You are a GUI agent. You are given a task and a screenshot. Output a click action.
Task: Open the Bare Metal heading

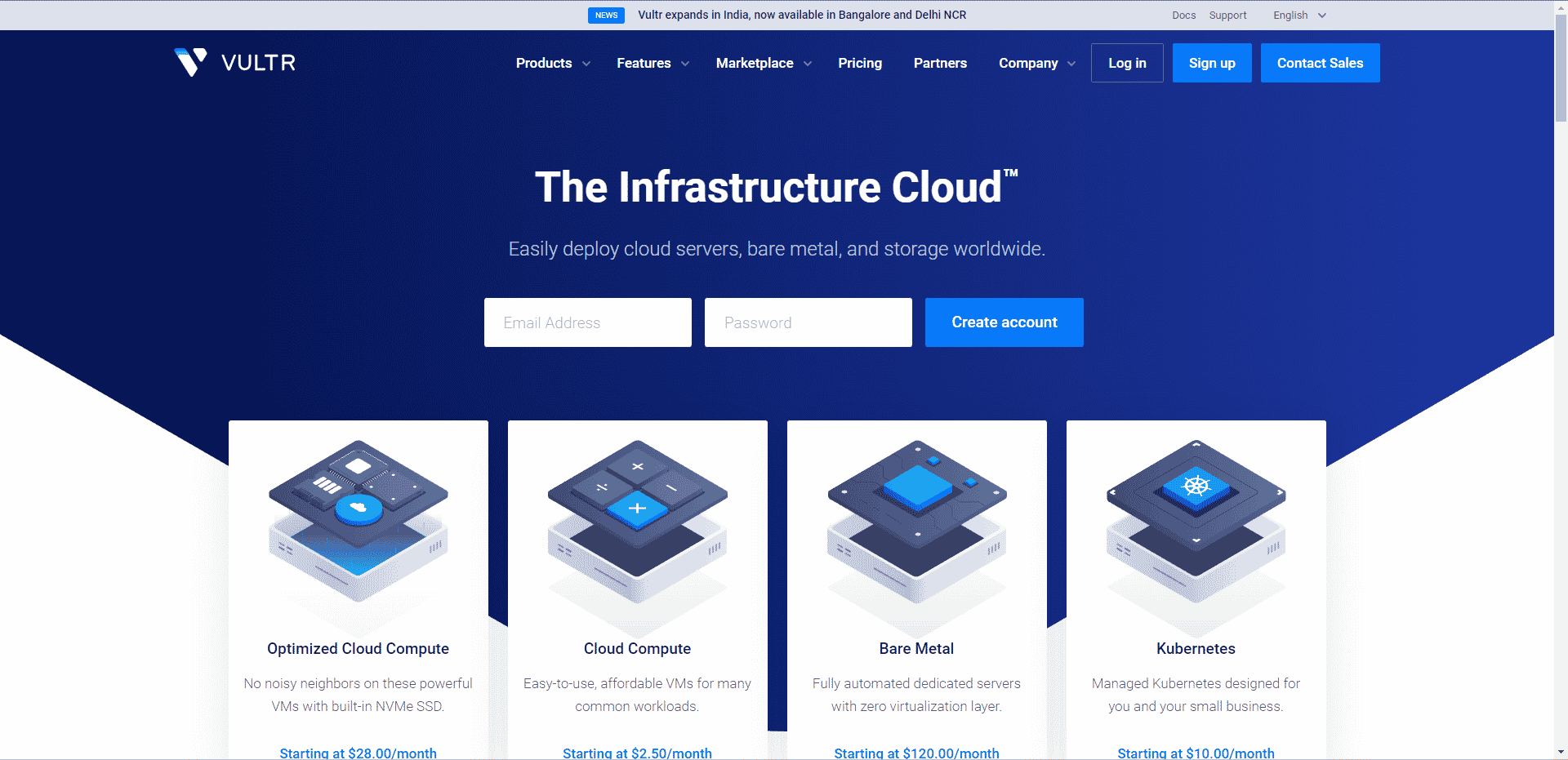pos(916,648)
